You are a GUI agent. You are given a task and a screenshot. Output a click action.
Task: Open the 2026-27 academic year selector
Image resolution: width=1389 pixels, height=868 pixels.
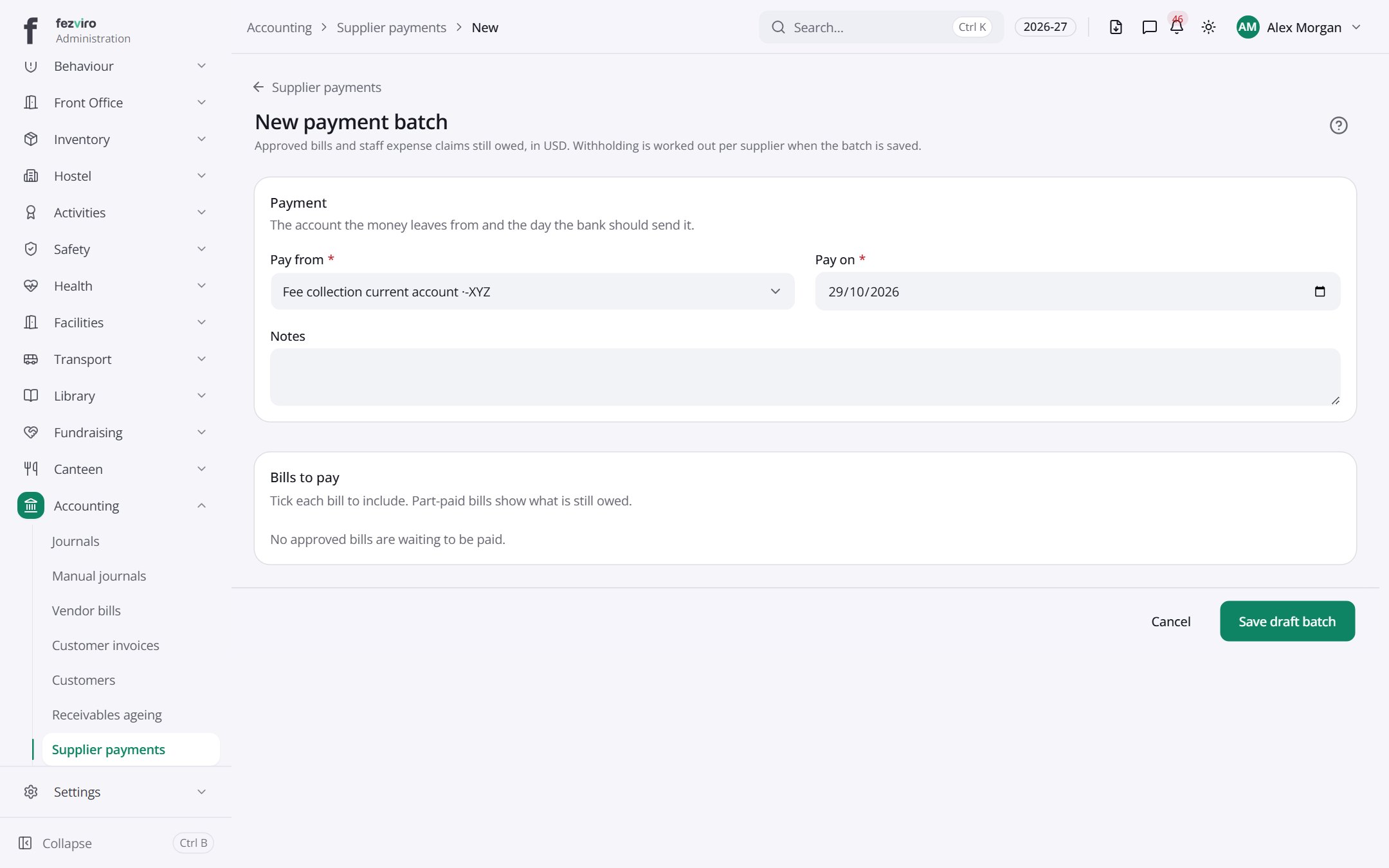1045,27
